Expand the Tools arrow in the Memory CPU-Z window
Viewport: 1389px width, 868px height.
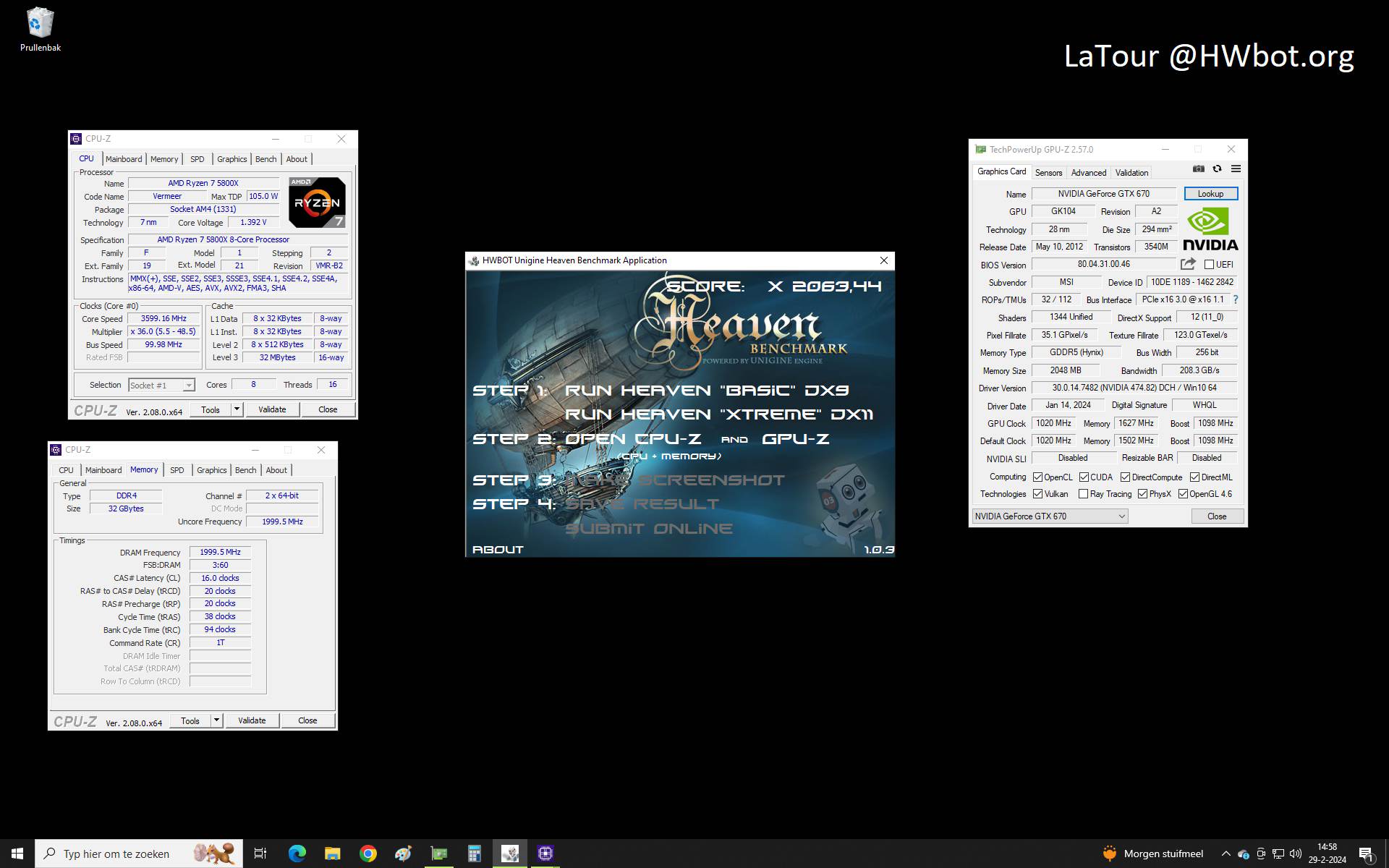(216, 720)
